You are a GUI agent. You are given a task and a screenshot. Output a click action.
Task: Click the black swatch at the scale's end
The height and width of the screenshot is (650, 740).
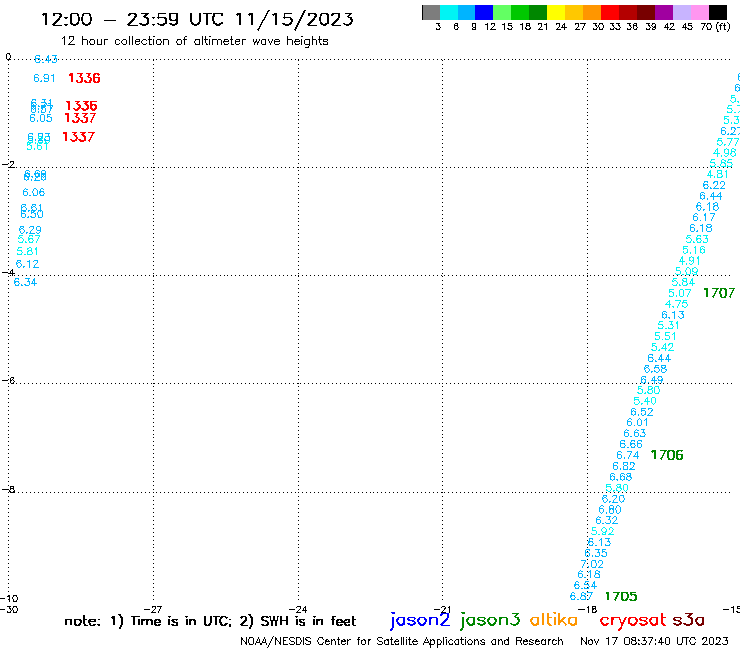tap(718, 12)
